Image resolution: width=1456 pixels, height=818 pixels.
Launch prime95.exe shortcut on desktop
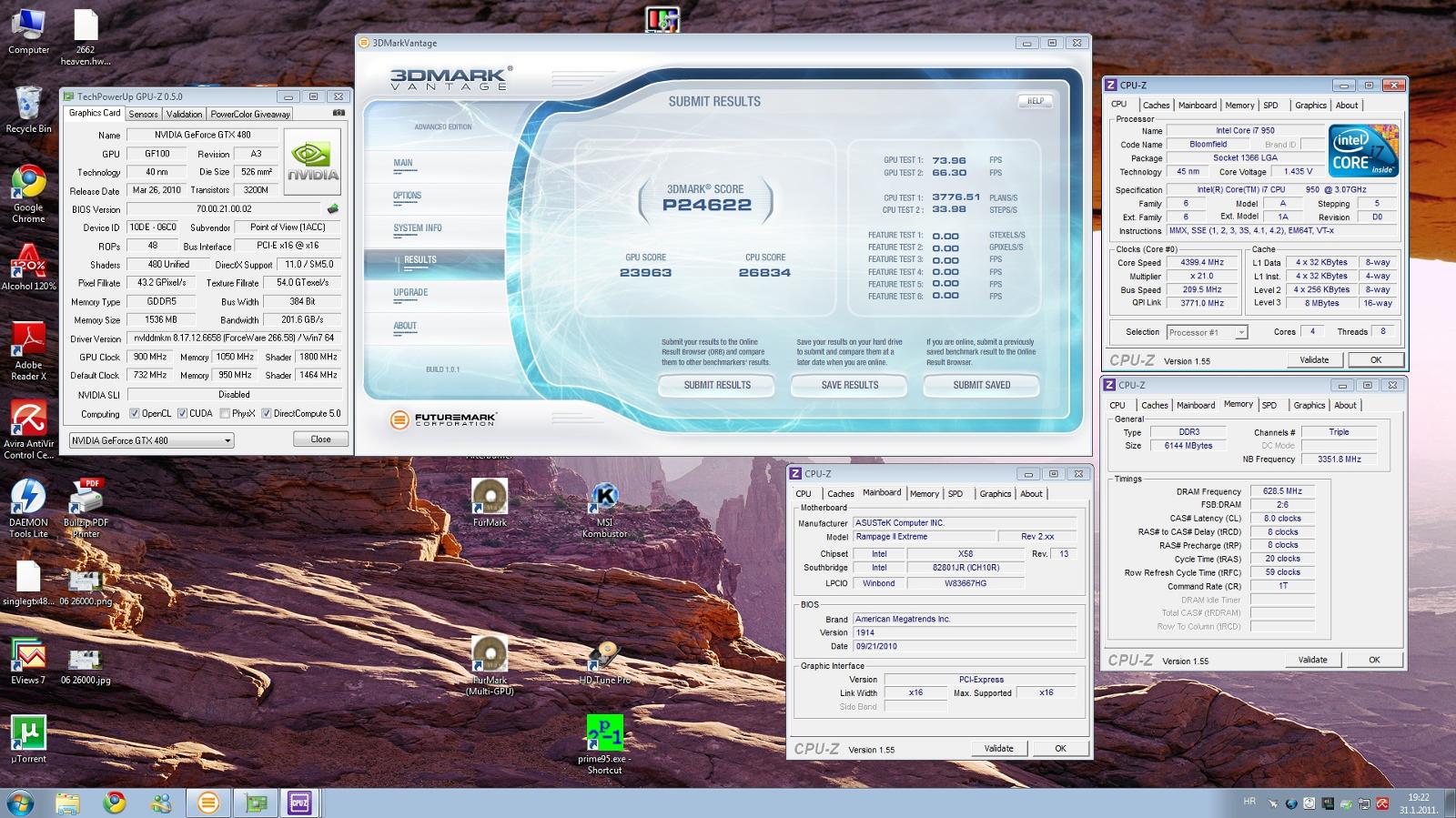(605, 744)
